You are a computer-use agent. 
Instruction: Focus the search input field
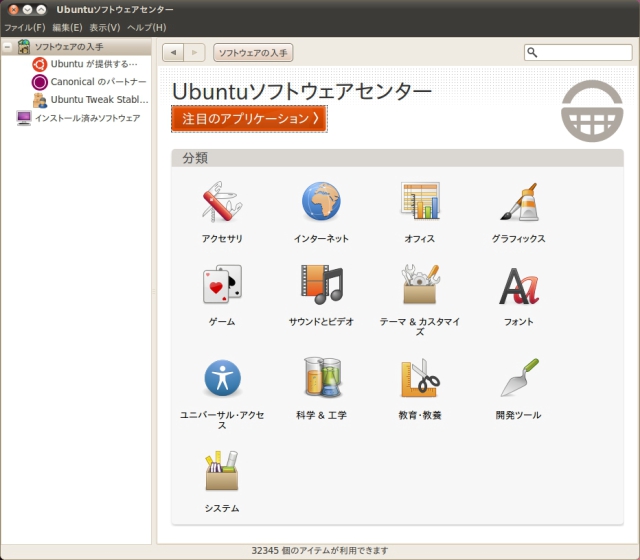click(578, 52)
